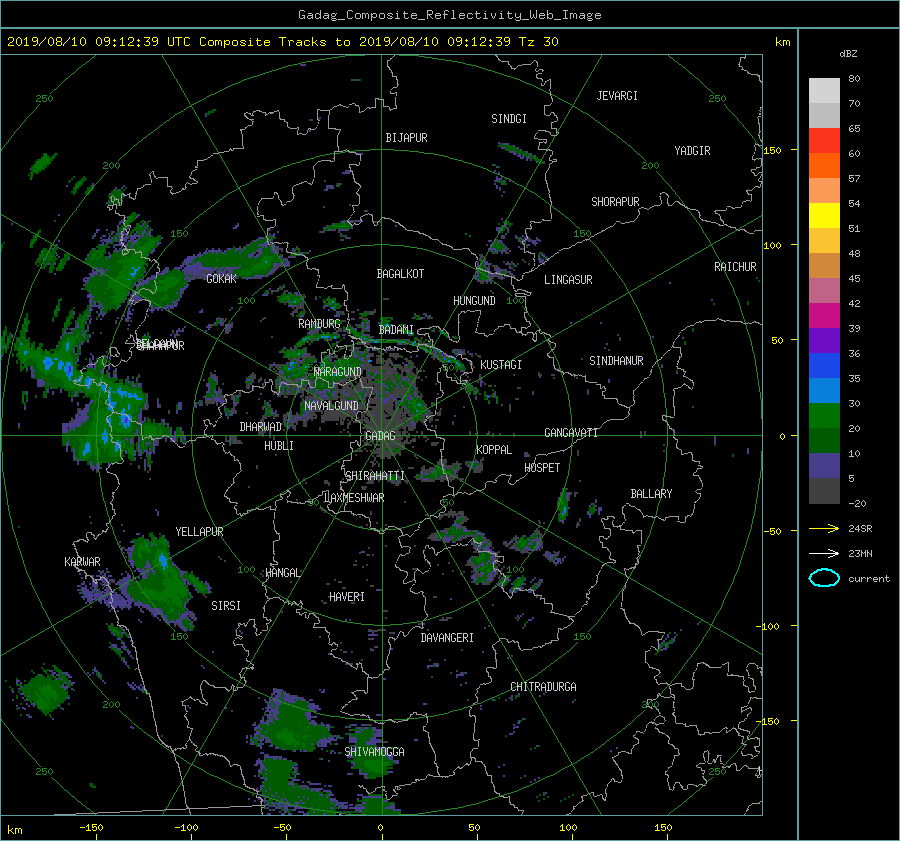
Task: Click the HANGAL city label
Action: point(282,573)
